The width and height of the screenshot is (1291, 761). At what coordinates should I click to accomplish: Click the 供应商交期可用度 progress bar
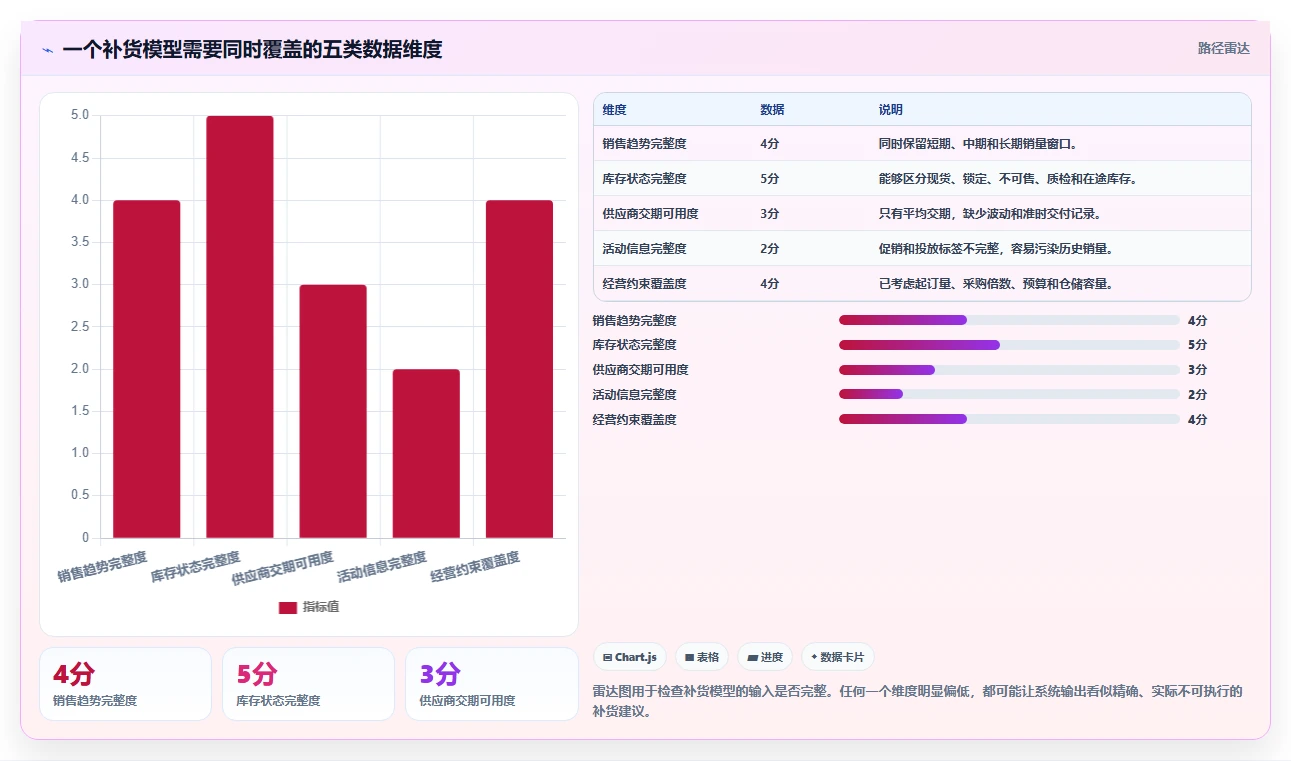[x=1009, y=370]
